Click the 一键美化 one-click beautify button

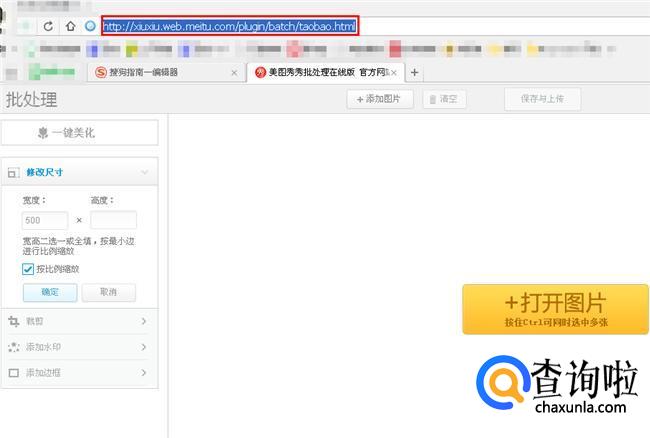click(x=79, y=132)
